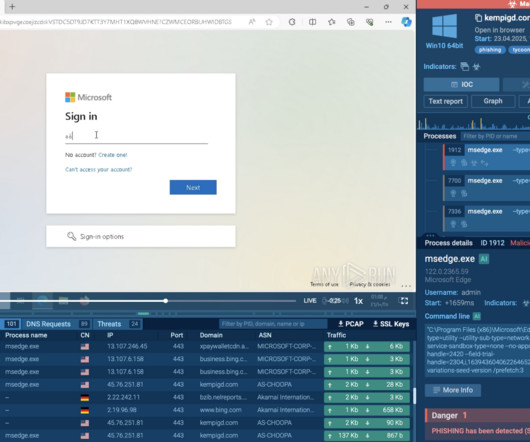Open Sign-in options panel
The height and width of the screenshot is (442, 530).
click(141, 236)
